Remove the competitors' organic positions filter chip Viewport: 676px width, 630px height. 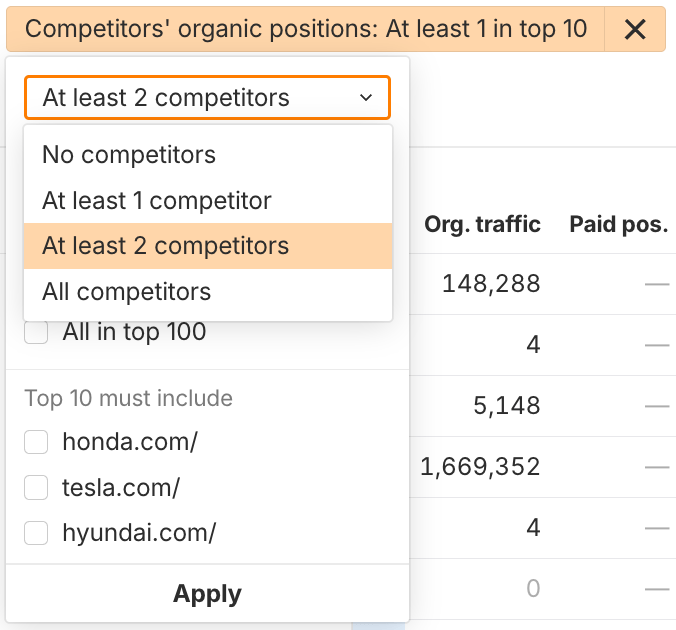pyautogui.click(x=635, y=30)
